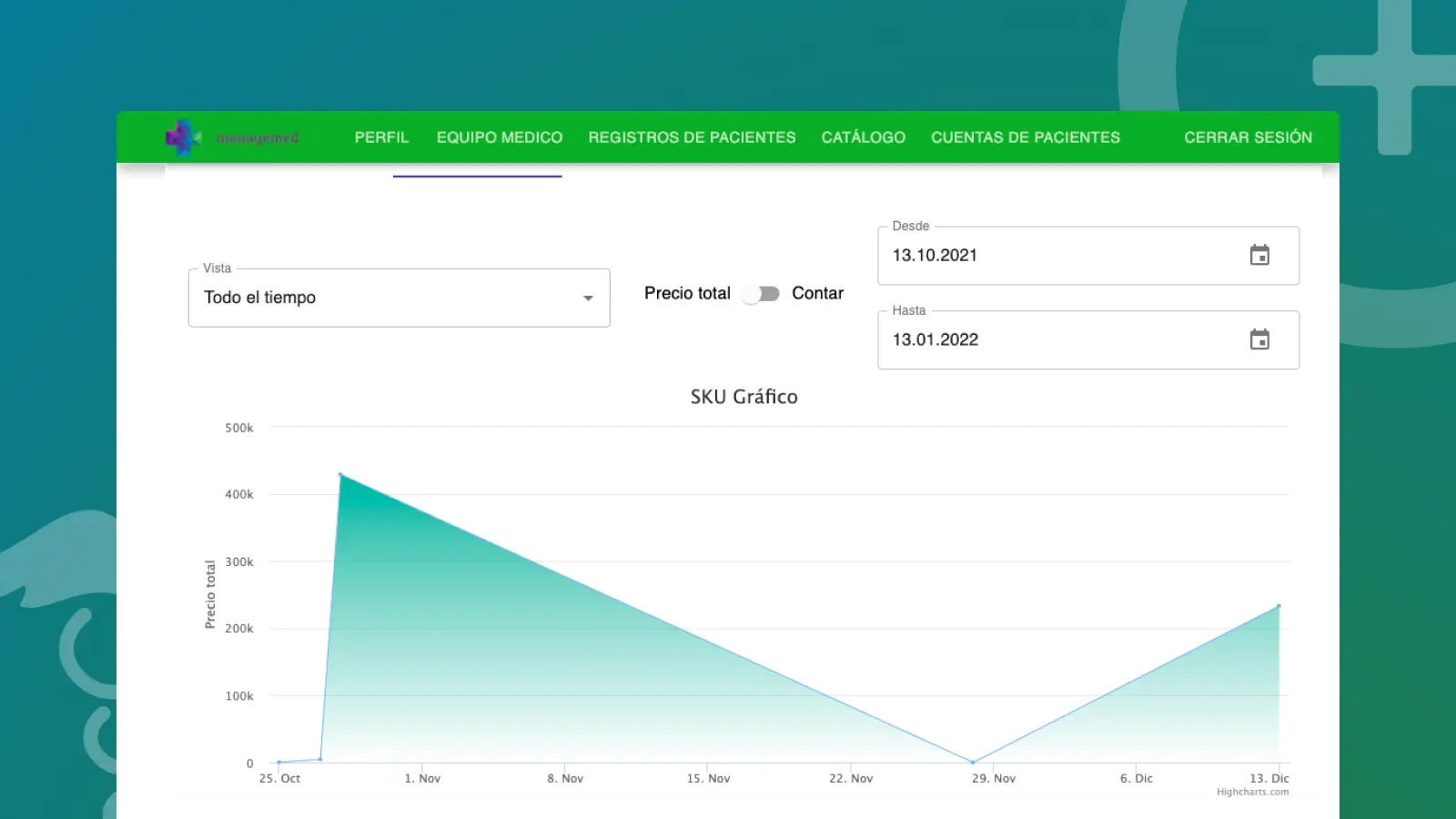The width and height of the screenshot is (1456, 819).
Task: Click the vertical Precio total axis title
Action: click(210, 594)
